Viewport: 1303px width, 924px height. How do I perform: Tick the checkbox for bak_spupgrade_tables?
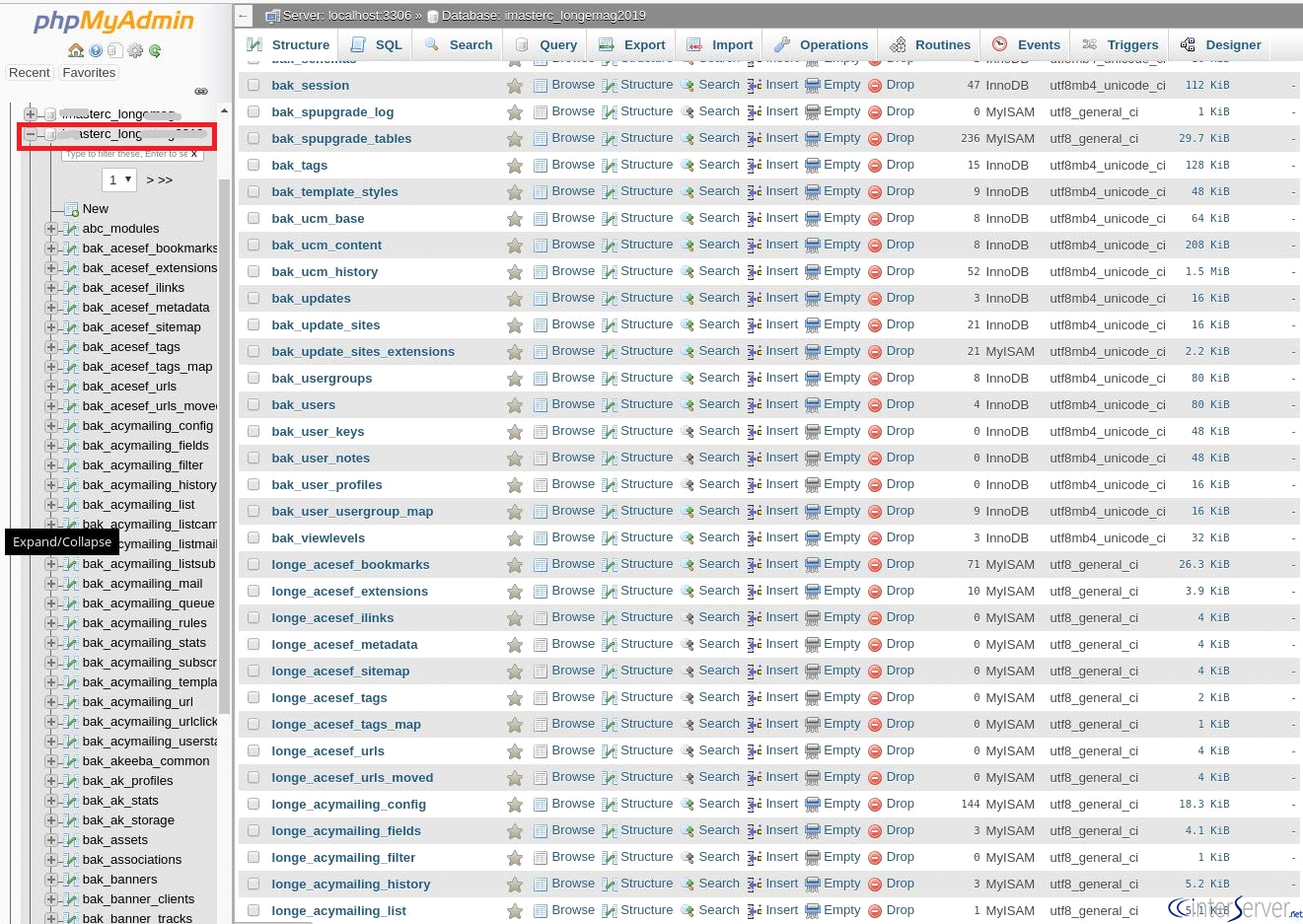click(x=253, y=139)
